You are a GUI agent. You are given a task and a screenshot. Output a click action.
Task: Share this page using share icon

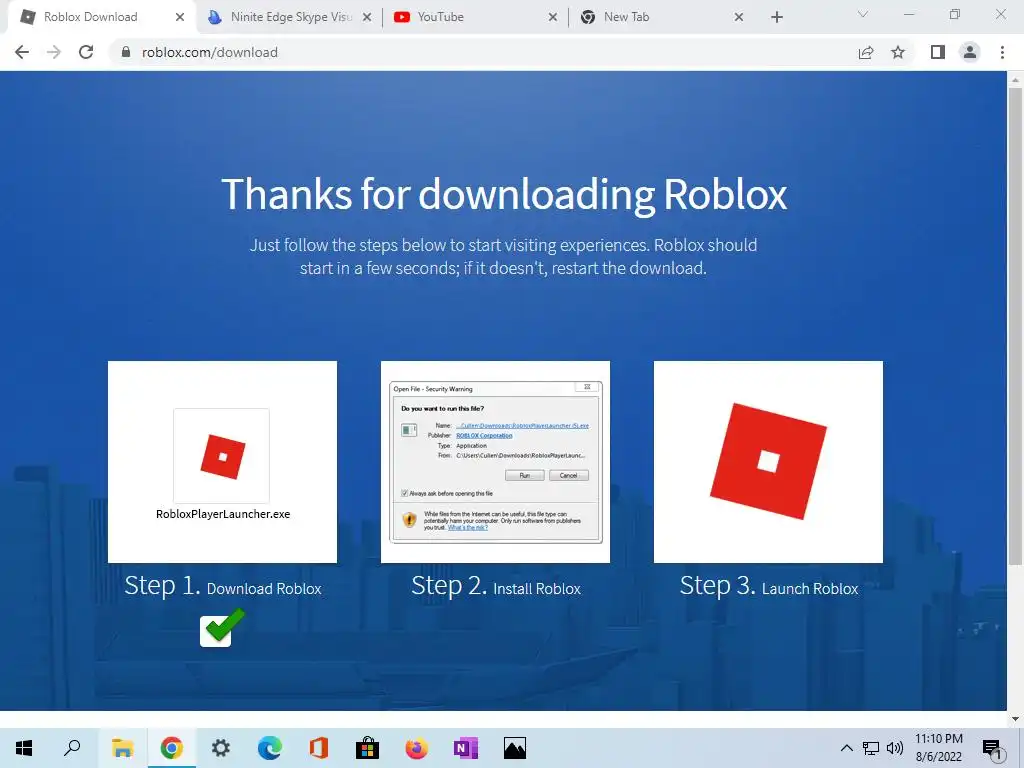click(x=866, y=52)
